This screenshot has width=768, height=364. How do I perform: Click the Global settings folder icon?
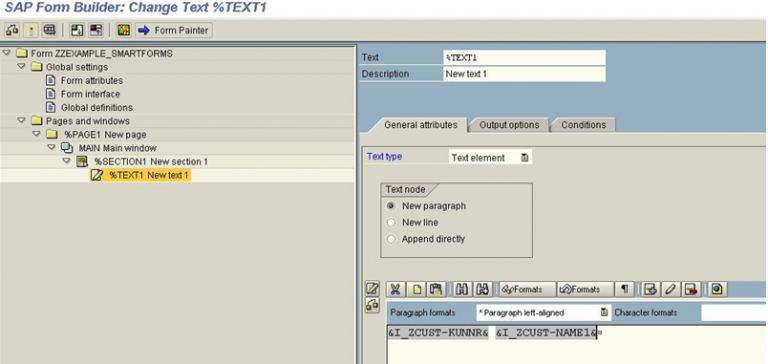(x=37, y=67)
